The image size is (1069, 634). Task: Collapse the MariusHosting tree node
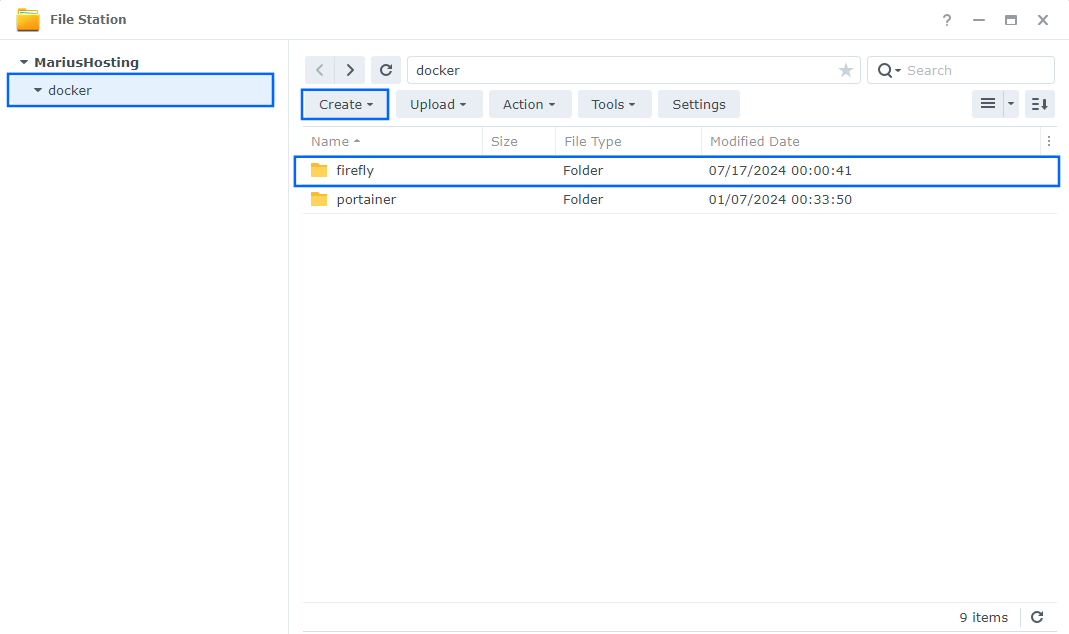(24, 62)
